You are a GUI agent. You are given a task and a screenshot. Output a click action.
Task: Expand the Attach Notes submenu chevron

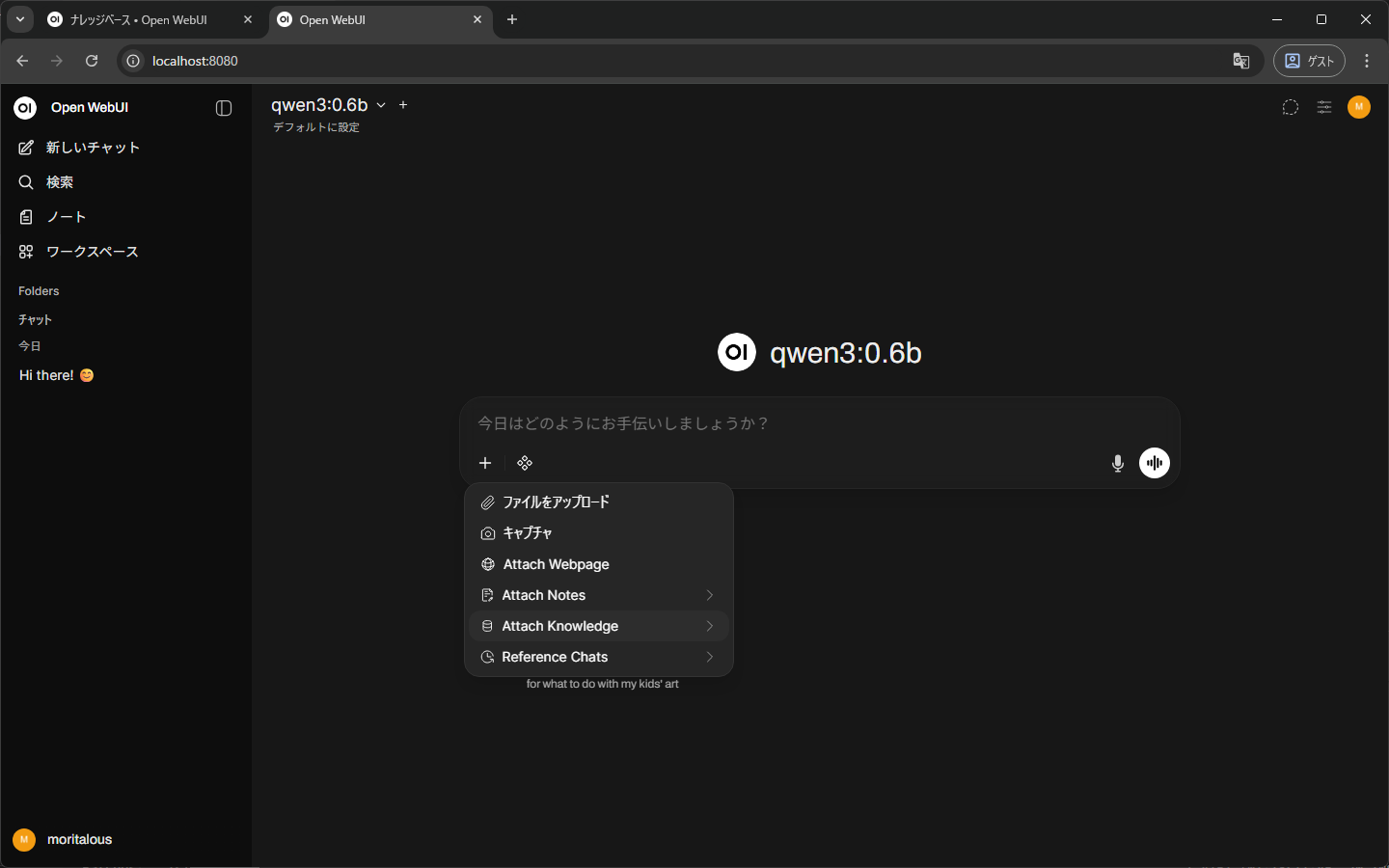click(x=710, y=595)
